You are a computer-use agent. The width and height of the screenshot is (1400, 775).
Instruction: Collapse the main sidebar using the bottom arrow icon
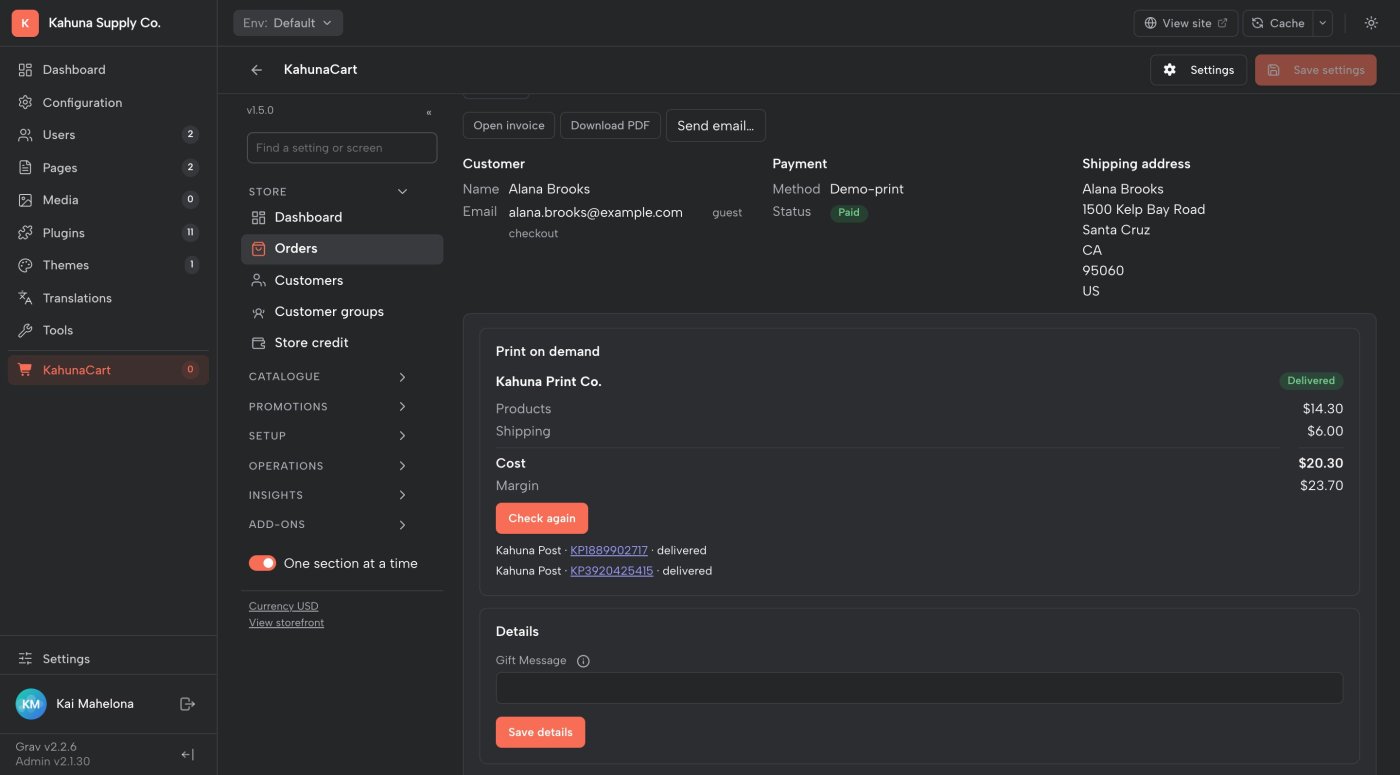pyautogui.click(x=187, y=754)
